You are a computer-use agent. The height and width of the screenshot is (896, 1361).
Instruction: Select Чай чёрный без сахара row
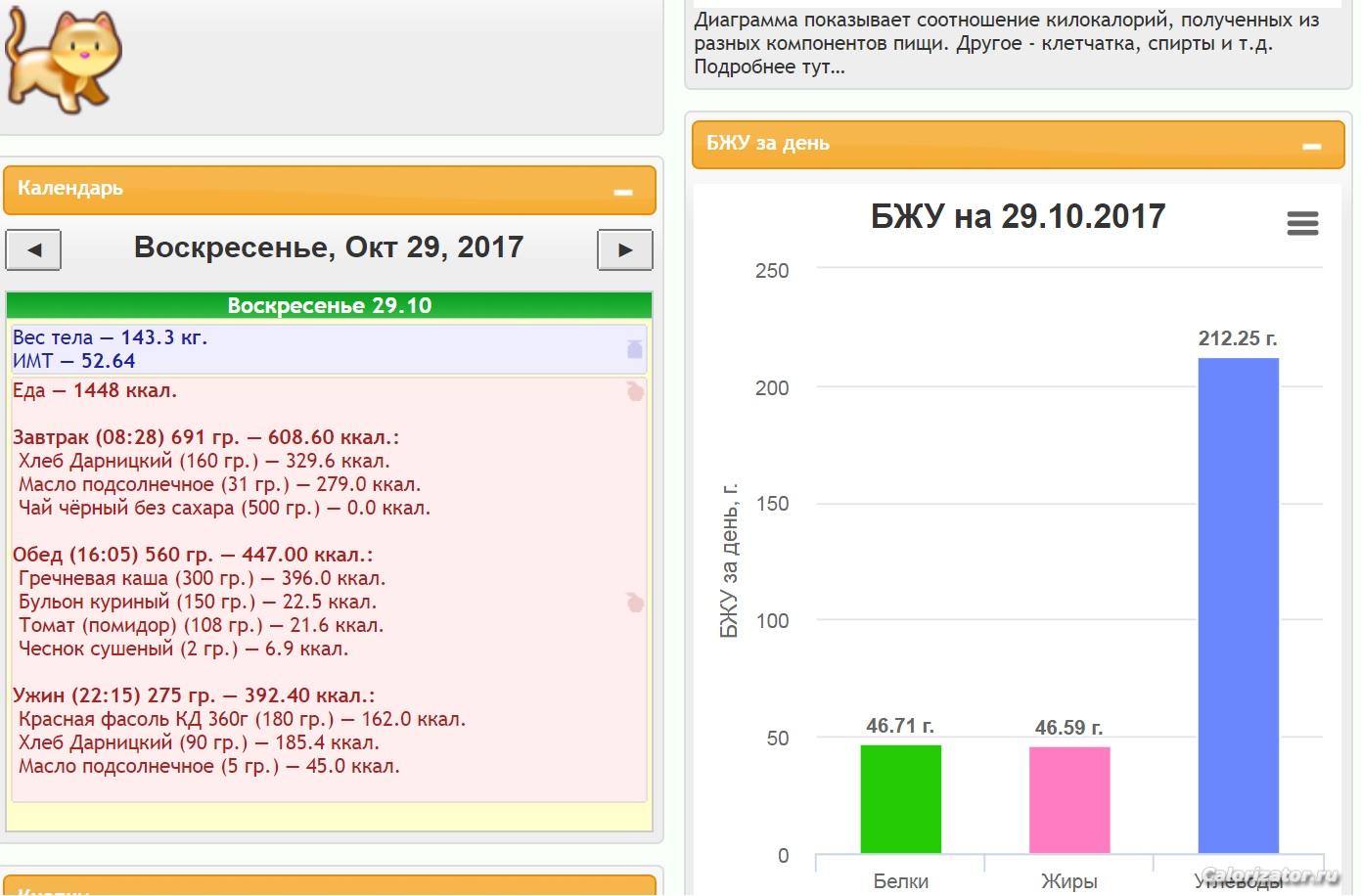click(x=224, y=508)
